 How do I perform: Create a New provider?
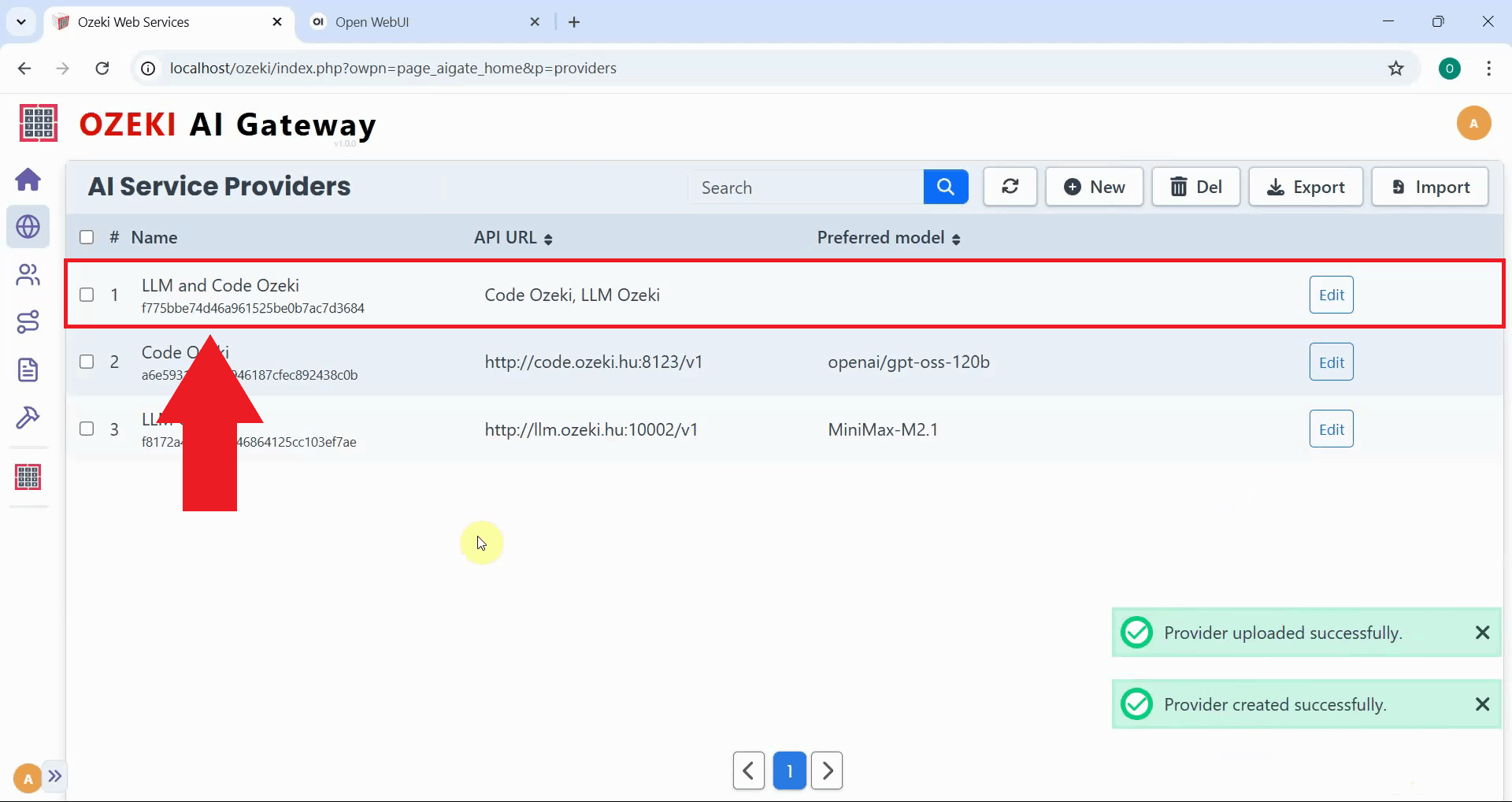1094,188
